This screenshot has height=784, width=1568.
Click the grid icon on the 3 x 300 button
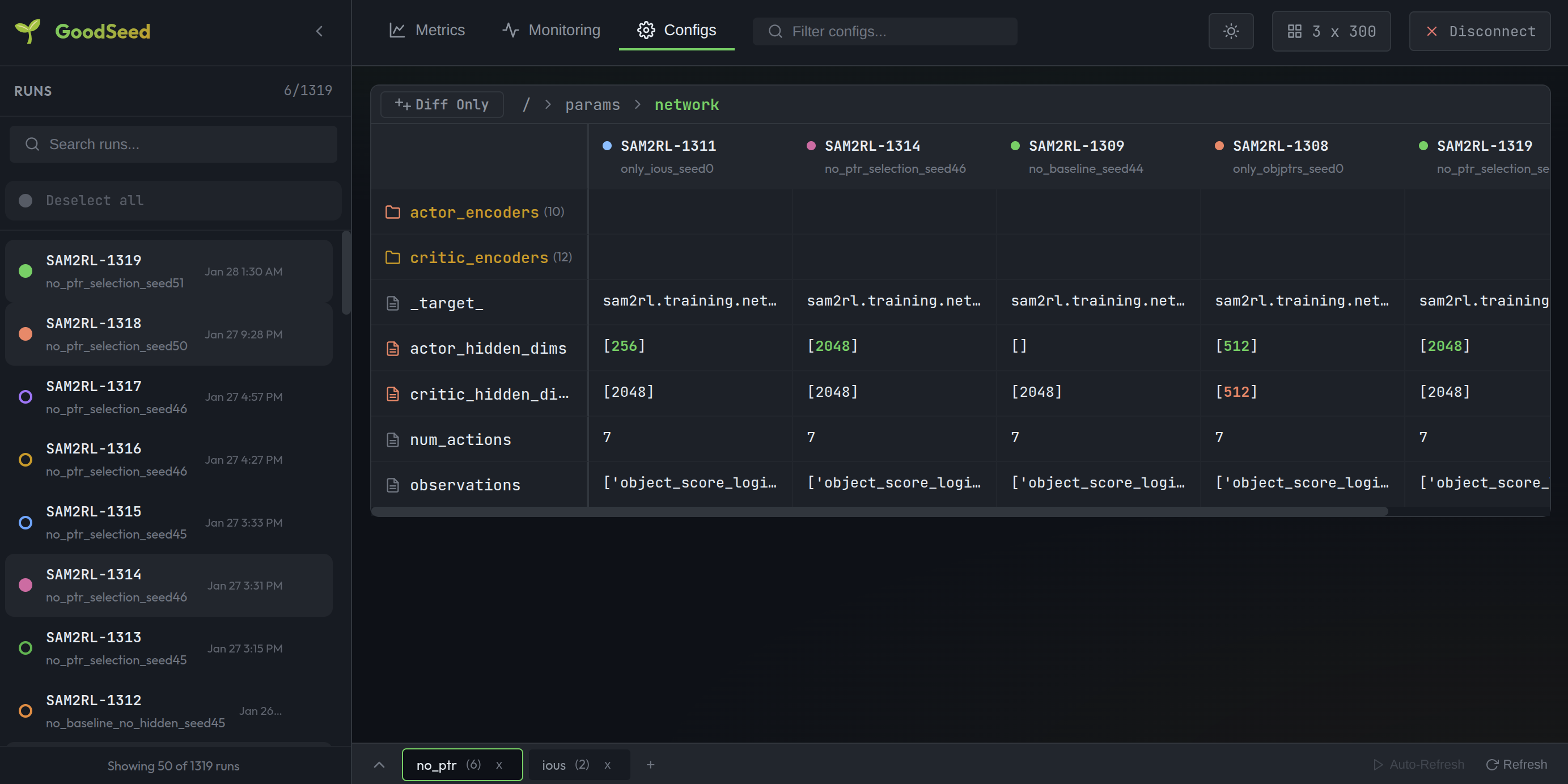coord(1296,31)
